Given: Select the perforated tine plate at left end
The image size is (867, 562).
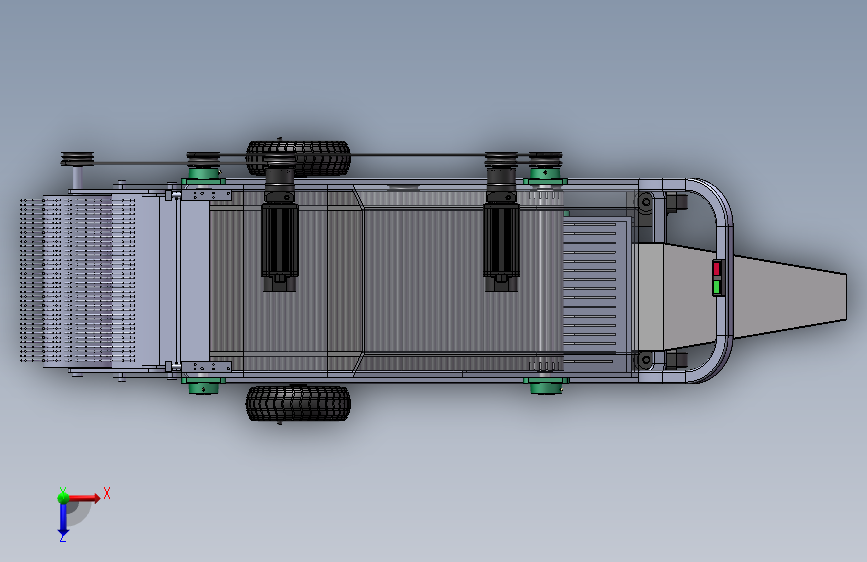Looking at the screenshot, I should point(77,281).
